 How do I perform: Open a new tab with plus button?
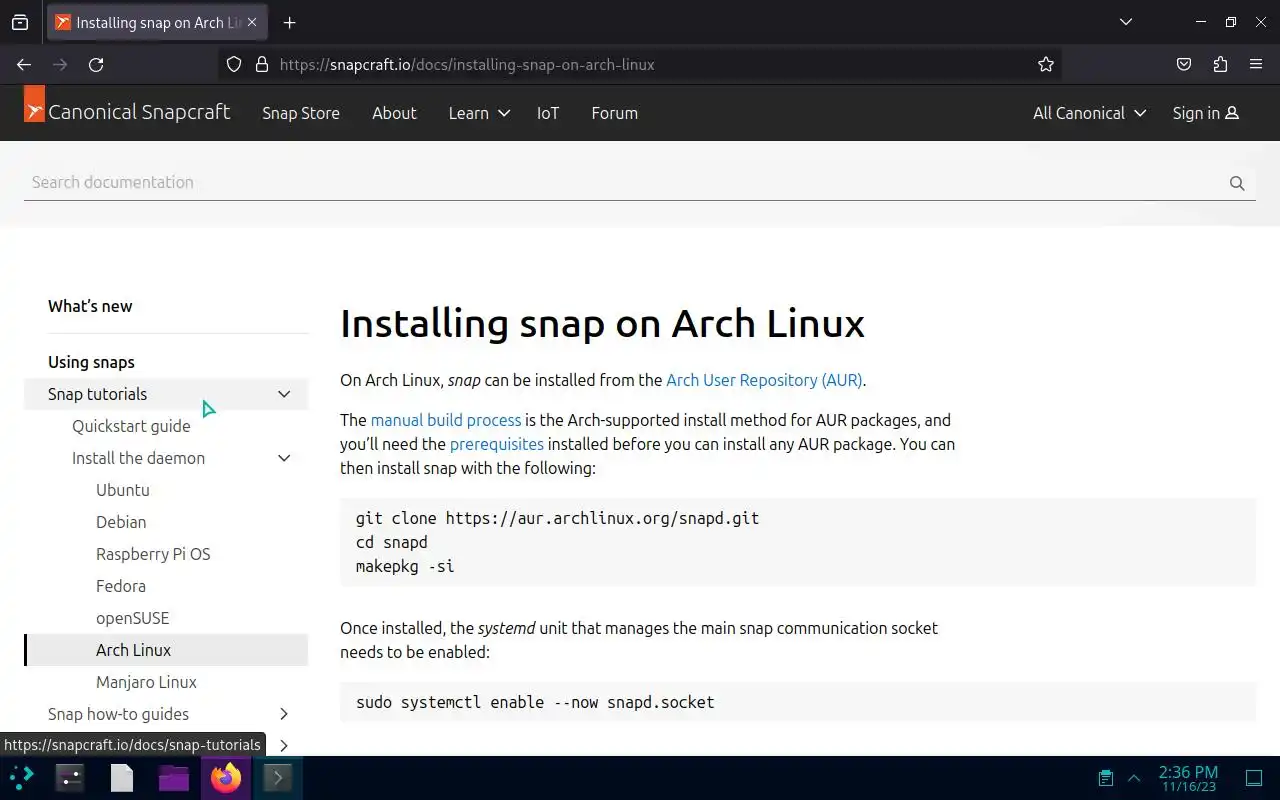coord(289,22)
